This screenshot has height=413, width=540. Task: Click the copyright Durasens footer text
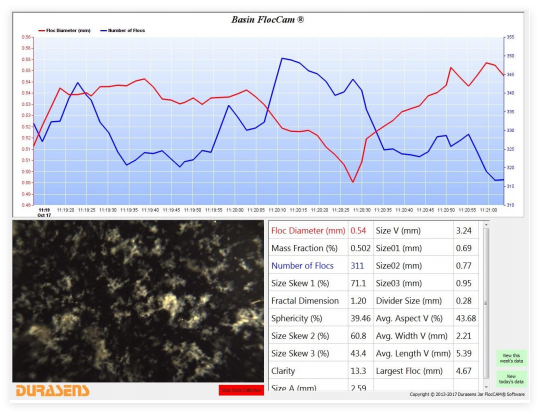pos(467,394)
